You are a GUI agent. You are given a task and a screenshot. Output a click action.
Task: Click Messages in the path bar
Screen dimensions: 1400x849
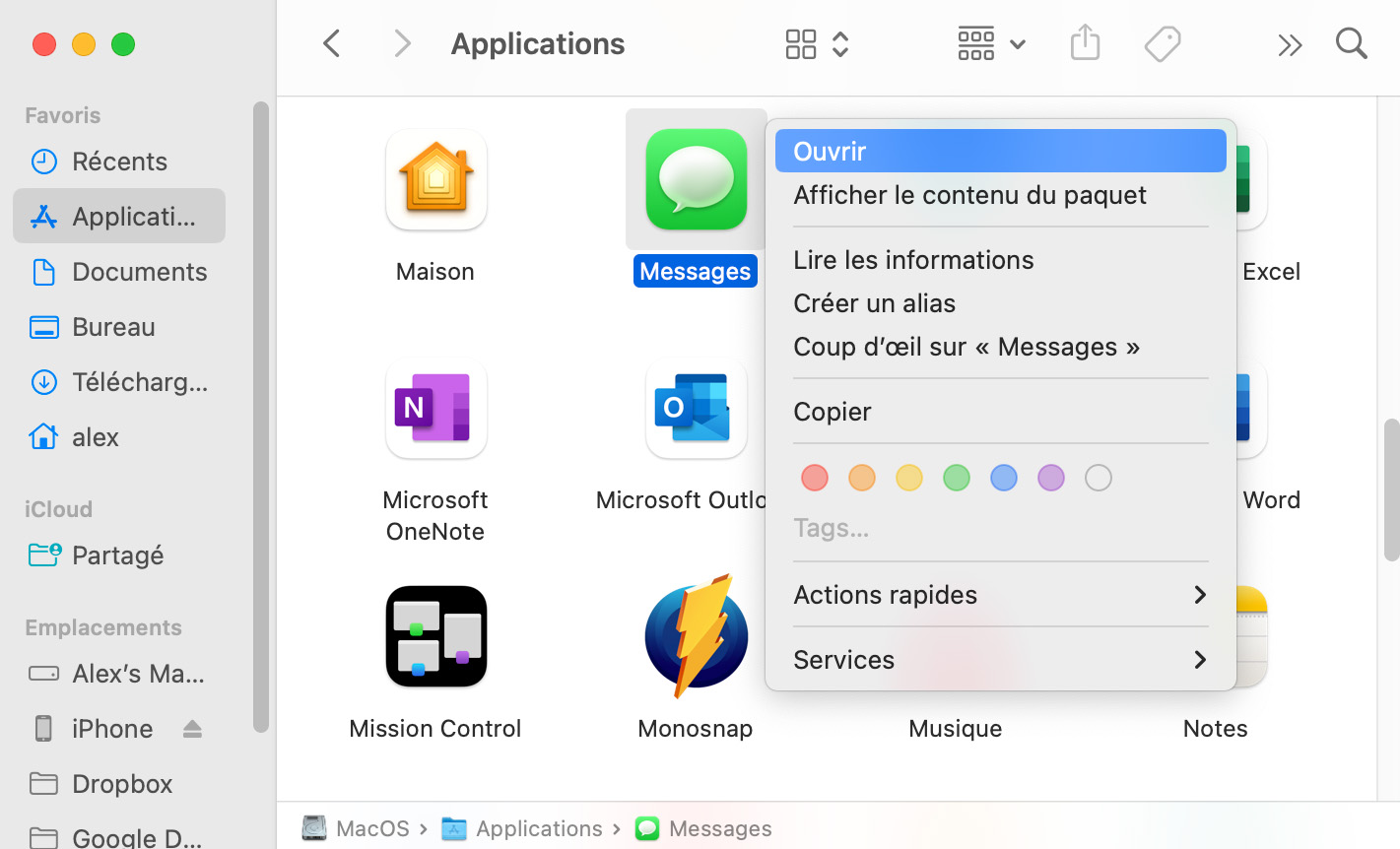point(703,828)
